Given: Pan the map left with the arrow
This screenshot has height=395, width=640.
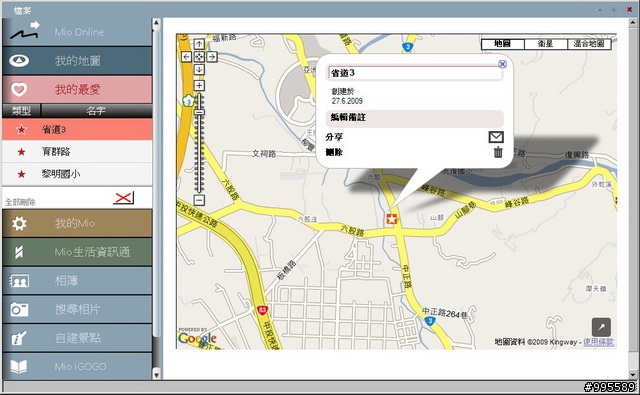Looking at the screenshot, I should coord(186,57).
